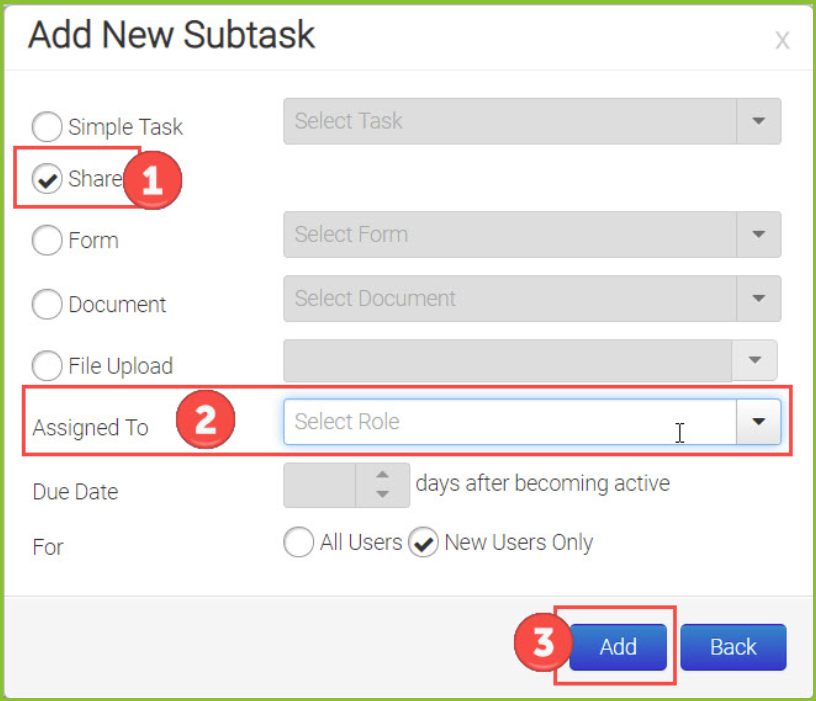Select the New Users Only option
This screenshot has width=816, height=701.
pos(423,542)
